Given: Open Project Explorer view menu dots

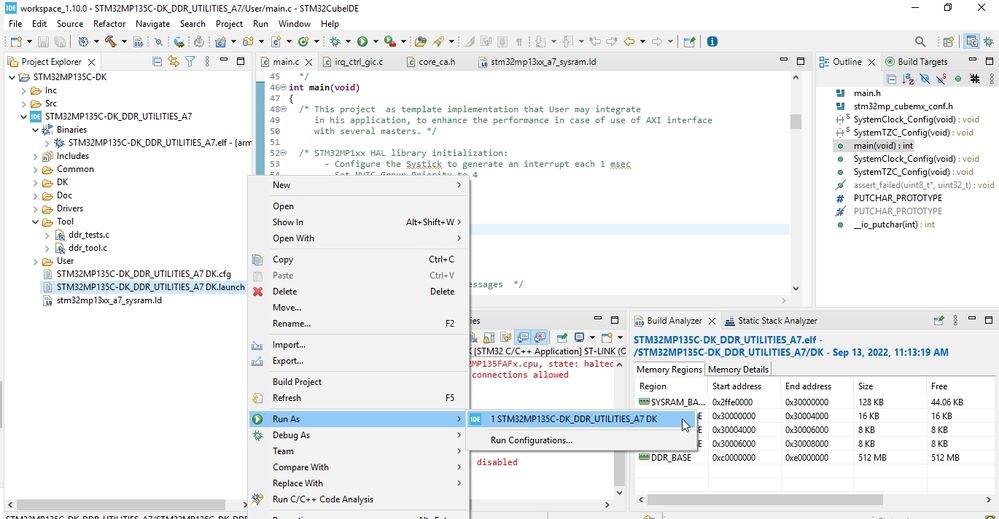Looking at the screenshot, I should pos(207,62).
